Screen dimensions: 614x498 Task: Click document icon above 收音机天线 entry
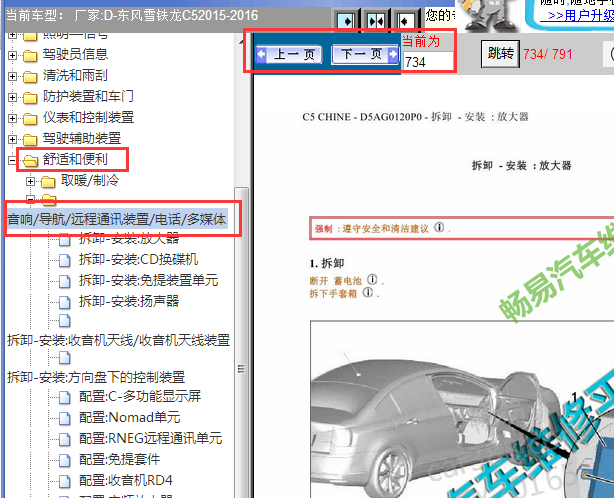coord(65,321)
